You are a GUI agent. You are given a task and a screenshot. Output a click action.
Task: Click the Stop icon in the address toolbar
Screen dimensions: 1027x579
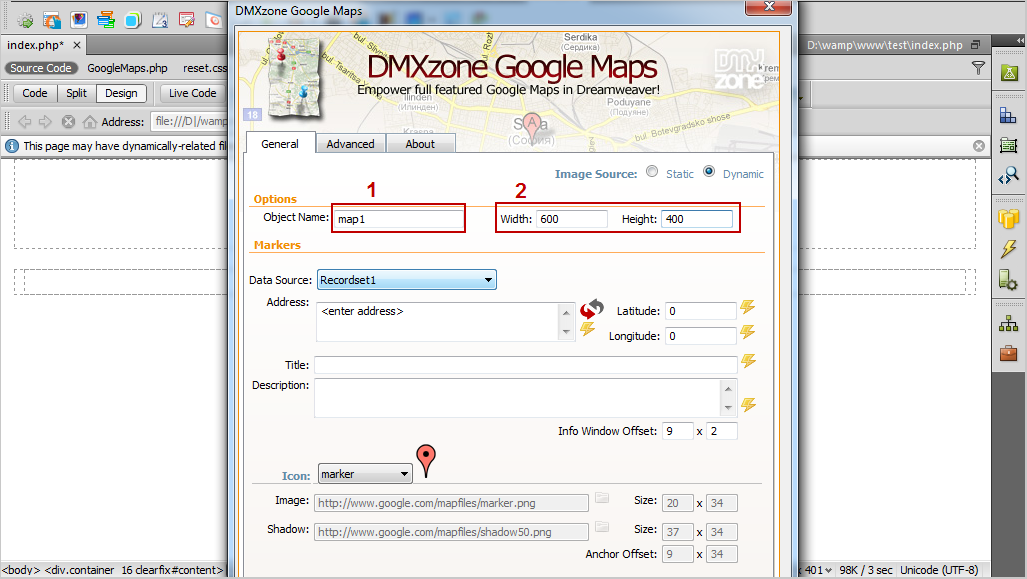click(x=68, y=122)
